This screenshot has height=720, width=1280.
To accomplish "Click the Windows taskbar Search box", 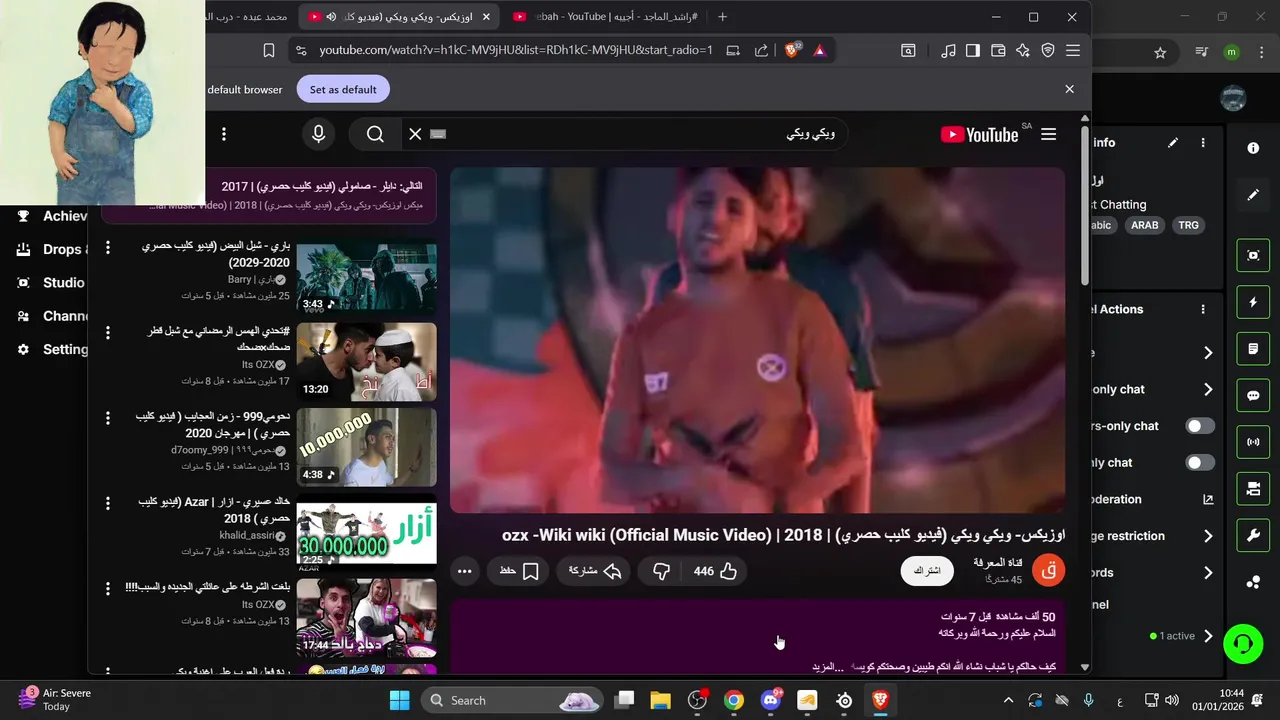I will coord(511,700).
